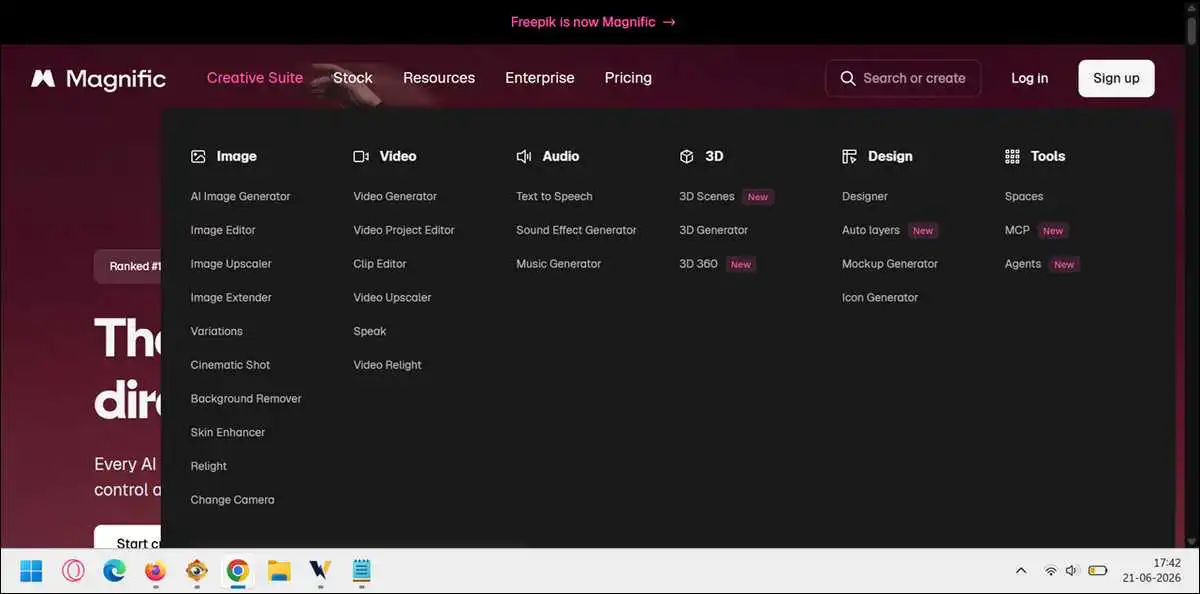Open Notepad from taskbar
The width and height of the screenshot is (1200, 594).
point(361,571)
